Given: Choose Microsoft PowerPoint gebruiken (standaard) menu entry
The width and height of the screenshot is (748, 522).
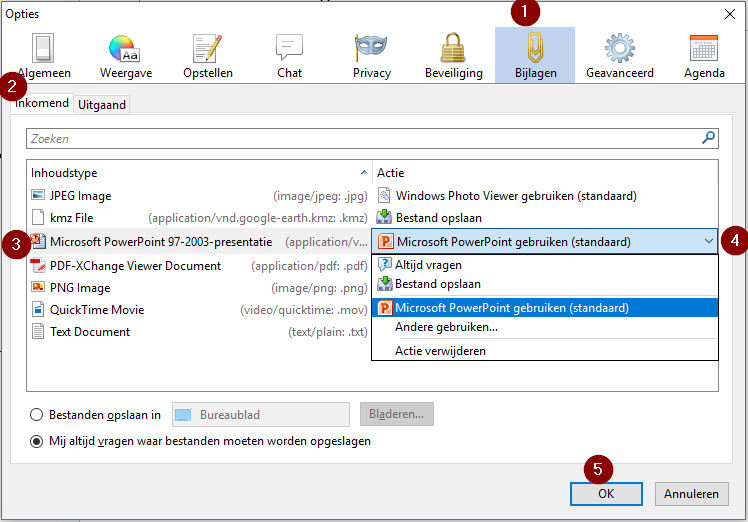Looking at the screenshot, I should pos(545,308).
